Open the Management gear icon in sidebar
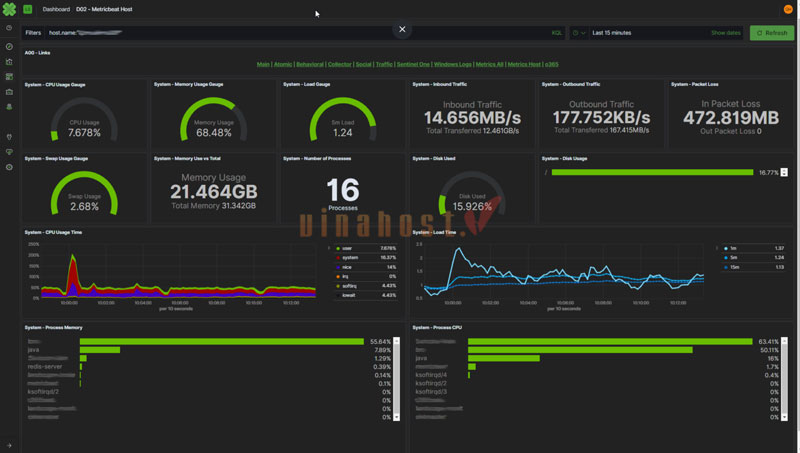 [9, 167]
